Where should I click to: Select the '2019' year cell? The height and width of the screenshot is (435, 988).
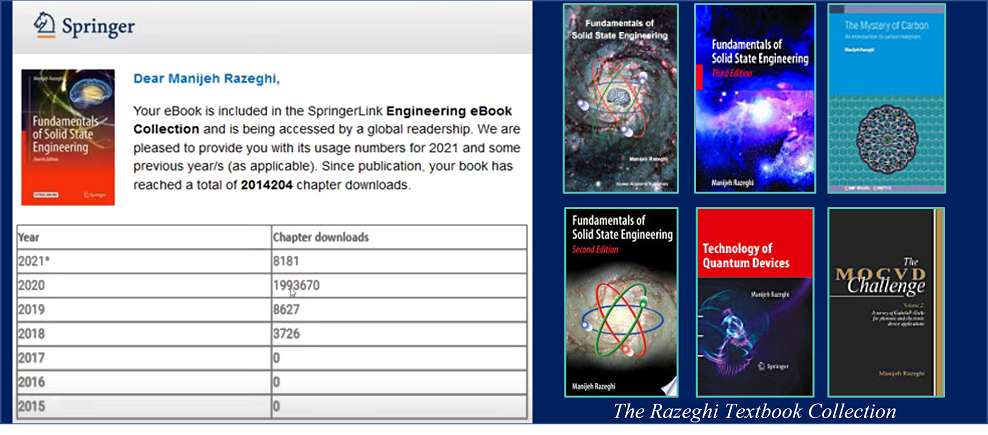[x=144, y=310]
